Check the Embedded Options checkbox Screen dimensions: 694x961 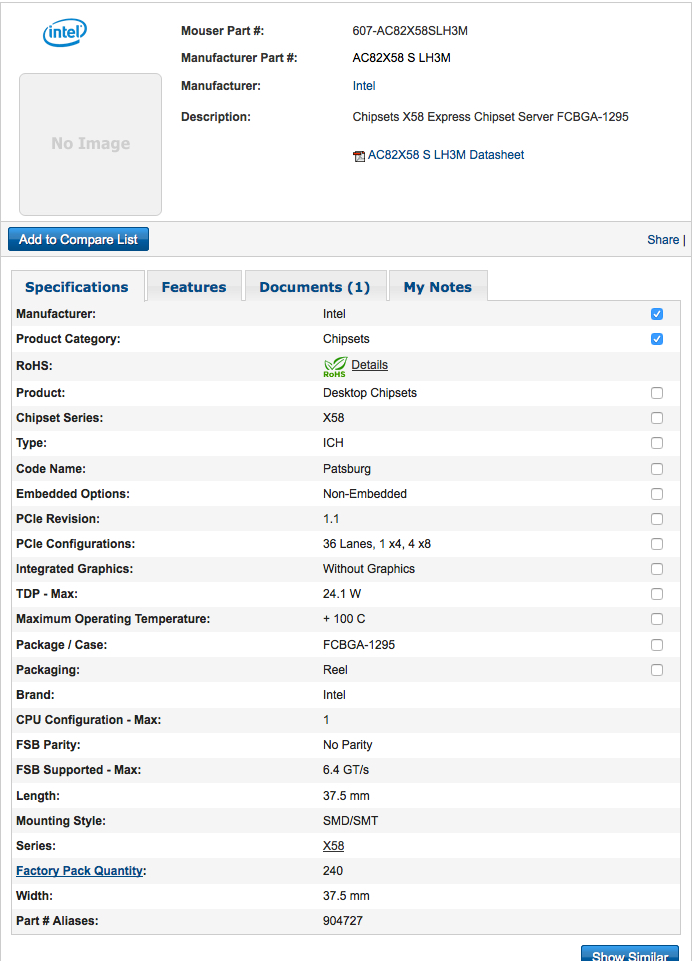point(657,494)
